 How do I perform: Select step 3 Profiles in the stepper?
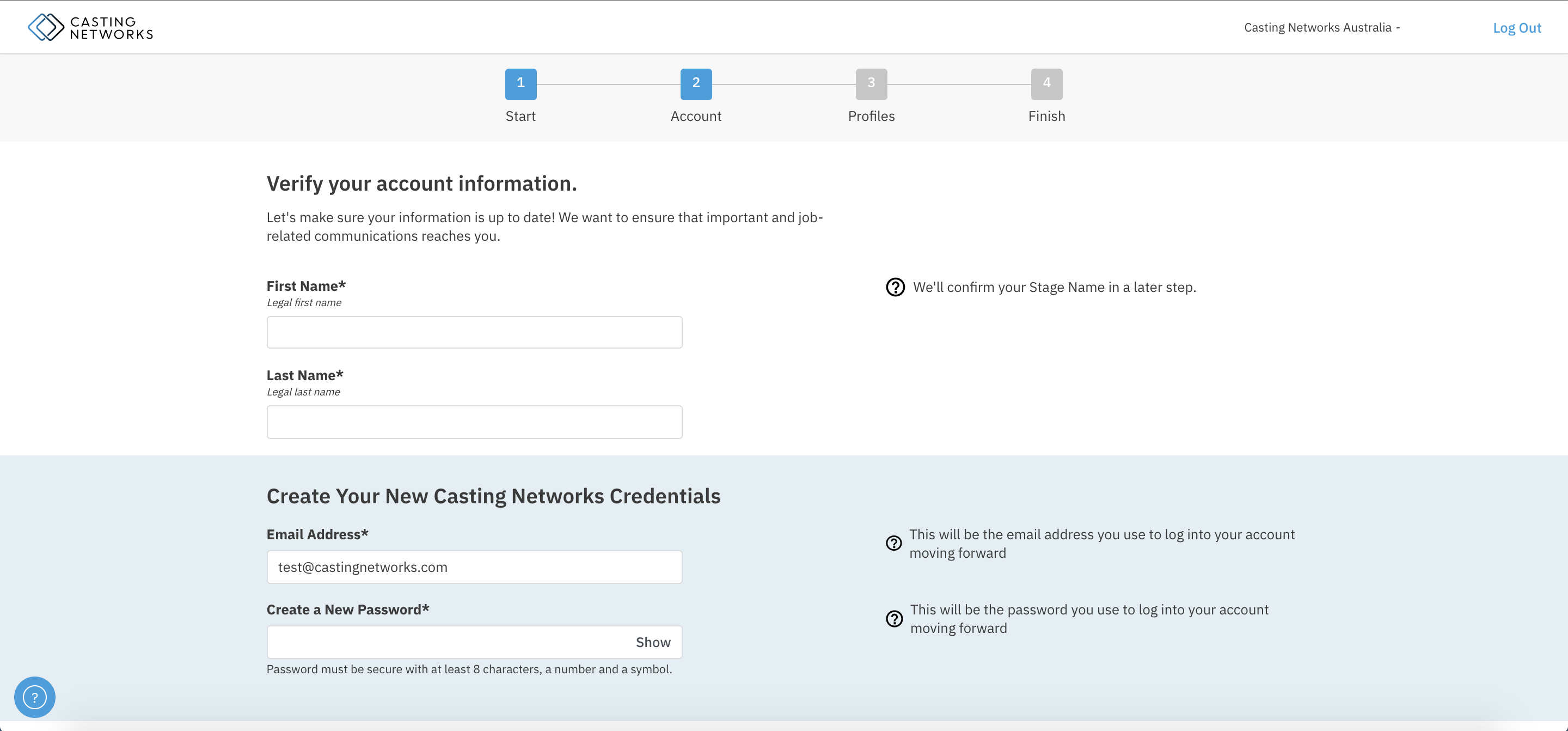[872, 84]
